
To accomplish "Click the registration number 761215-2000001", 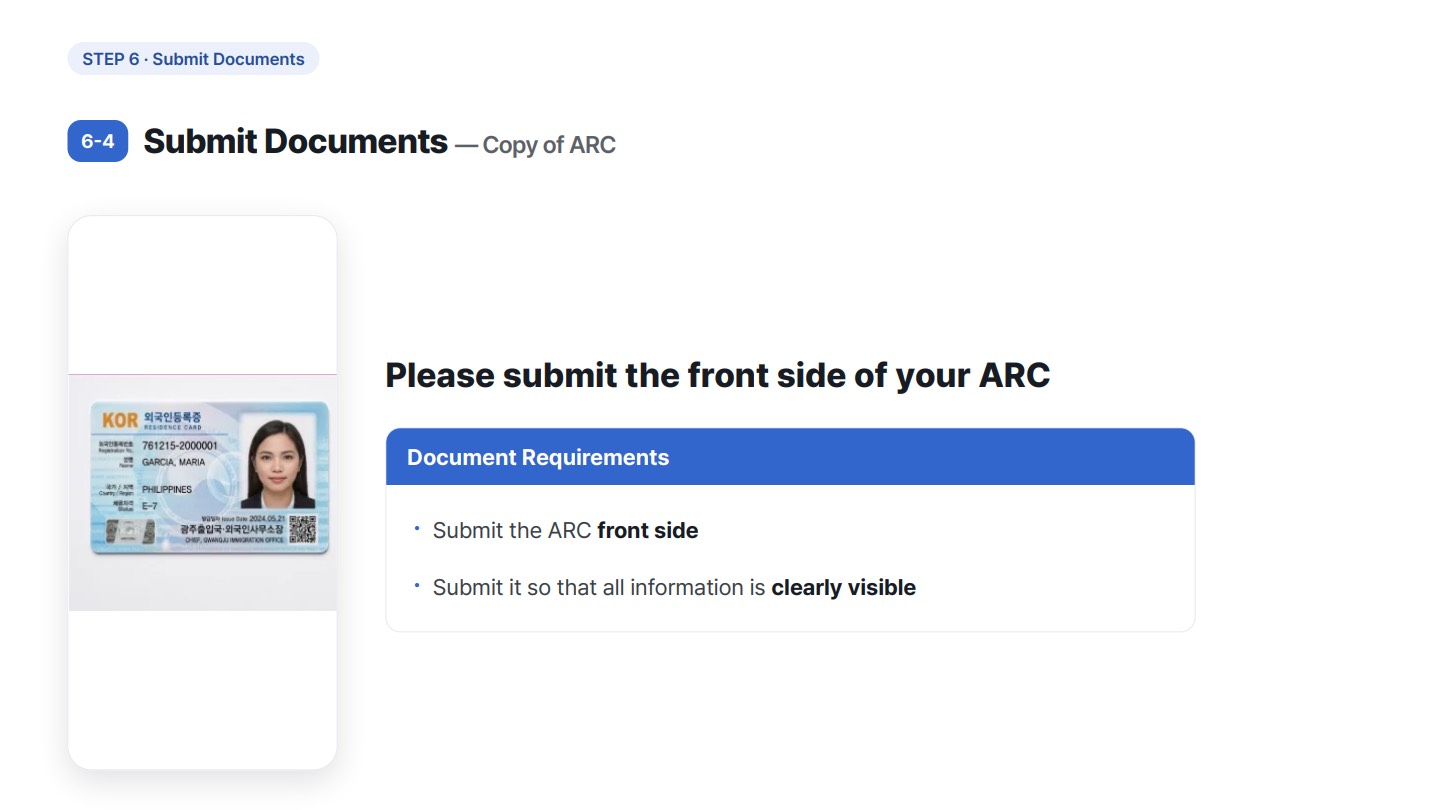I will point(180,445).
